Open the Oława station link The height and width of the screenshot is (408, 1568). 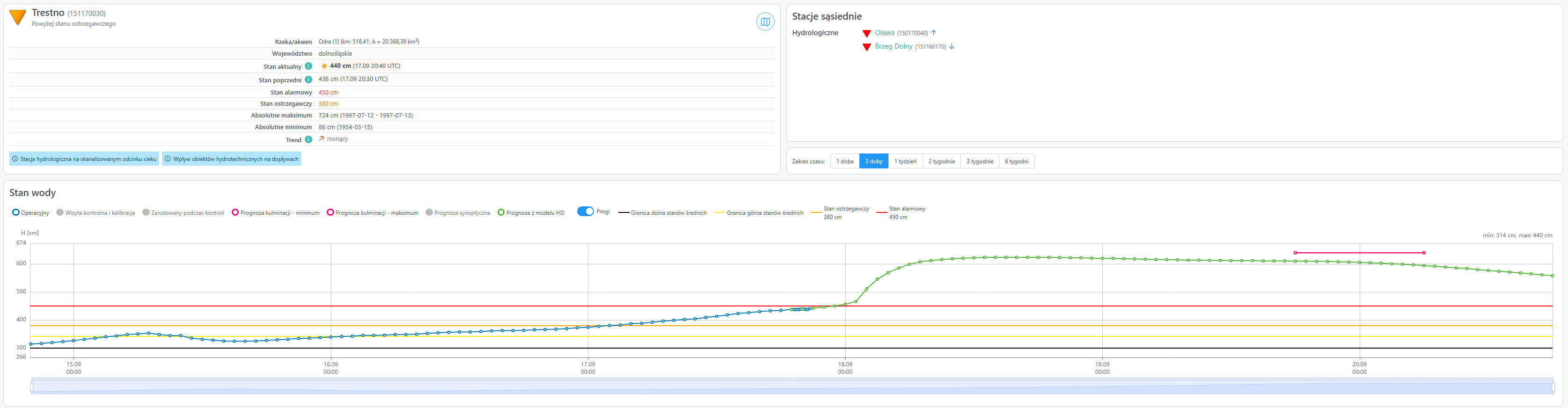885,33
